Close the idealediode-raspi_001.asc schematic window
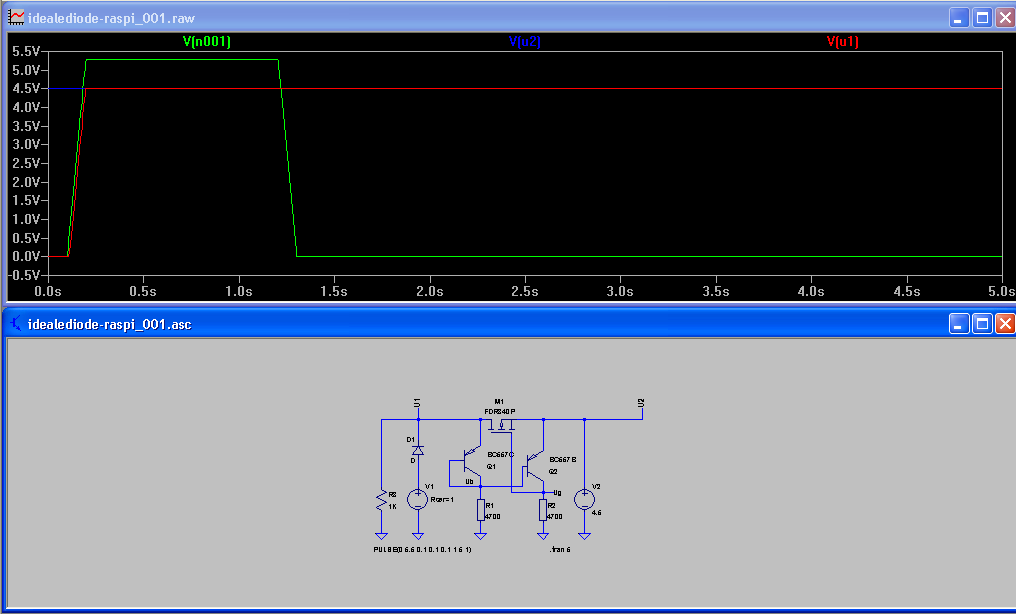This screenshot has width=1016, height=614. click(1005, 323)
